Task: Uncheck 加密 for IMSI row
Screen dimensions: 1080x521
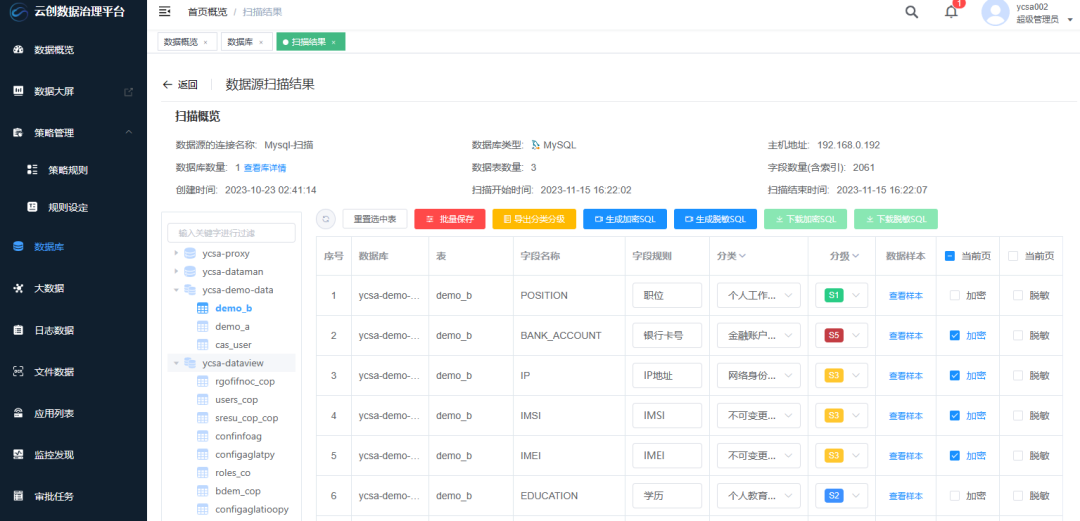Action: (955, 415)
